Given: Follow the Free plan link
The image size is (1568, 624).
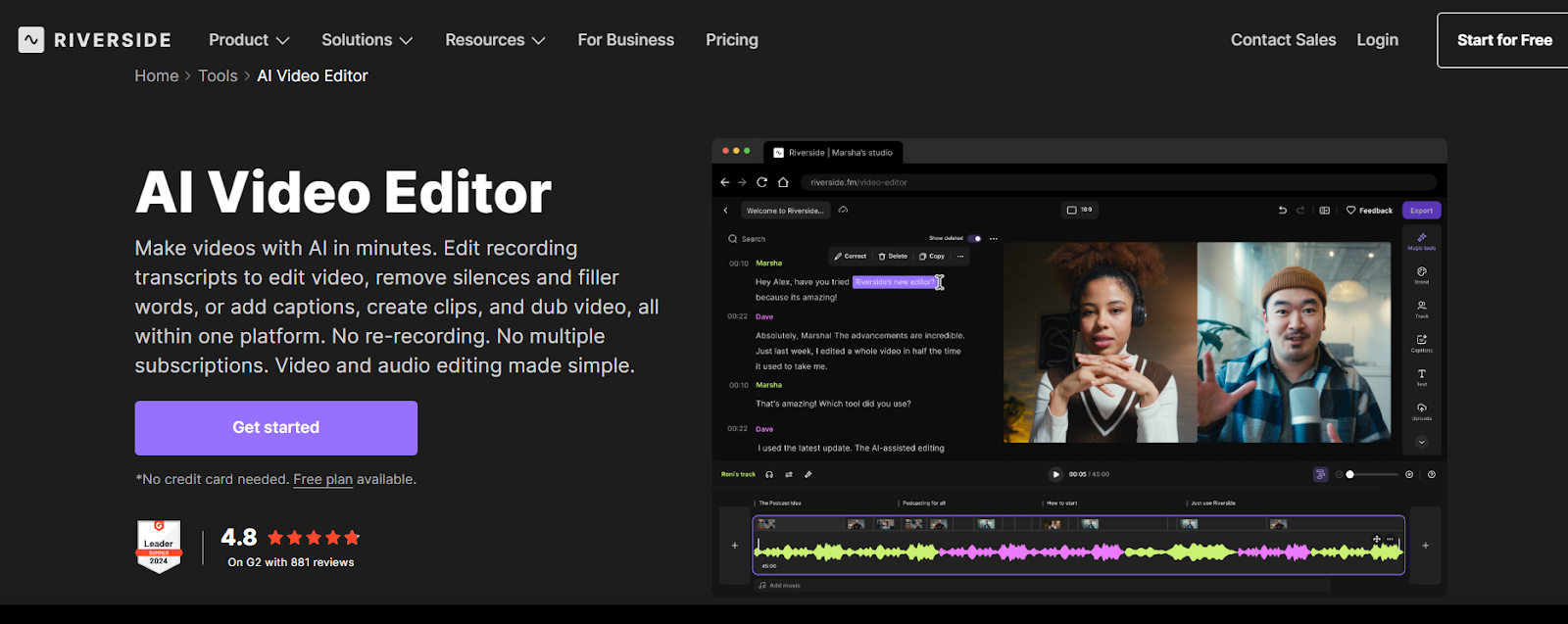Looking at the screenshot, I should coord(322,479).
